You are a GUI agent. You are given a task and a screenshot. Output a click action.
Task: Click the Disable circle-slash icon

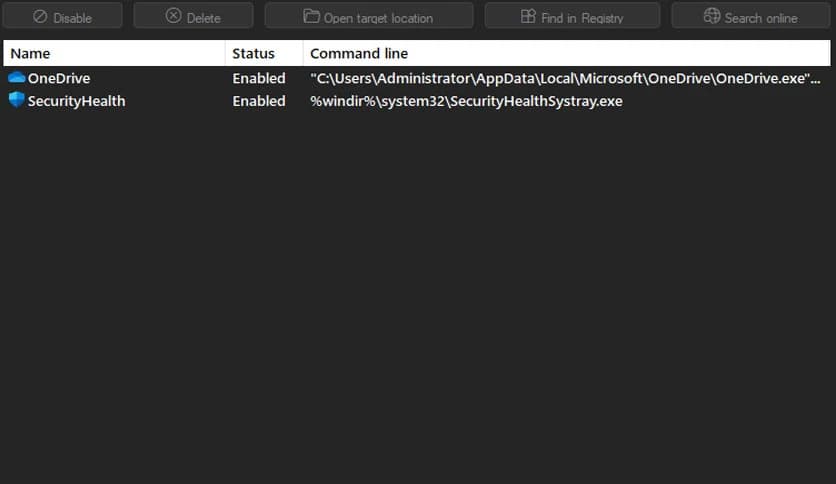pyautogui.click(x=40, y=17)
